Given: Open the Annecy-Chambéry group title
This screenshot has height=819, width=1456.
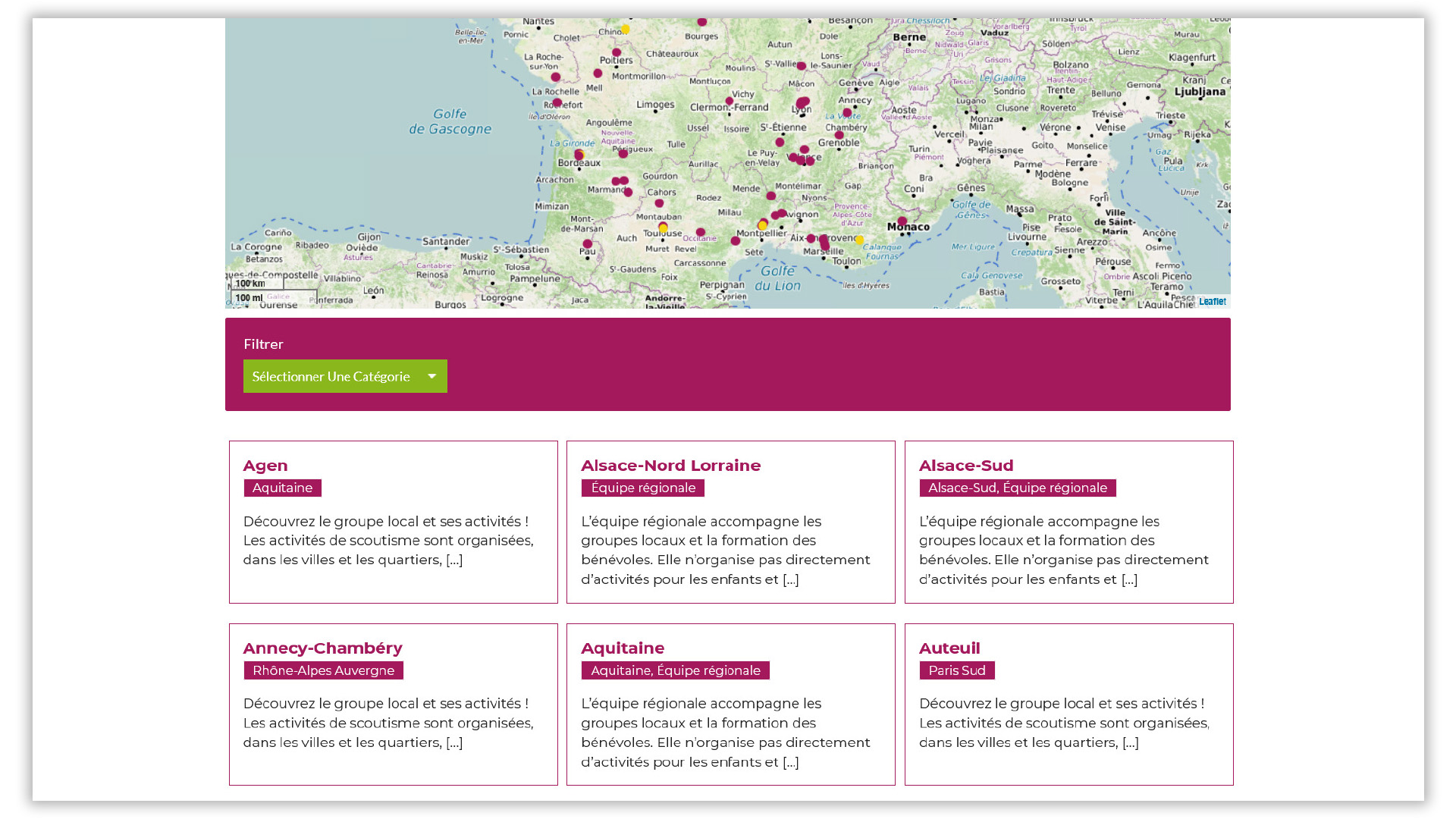Looking at the screenshot, I should pyautogui.click(x=322, y=648).
